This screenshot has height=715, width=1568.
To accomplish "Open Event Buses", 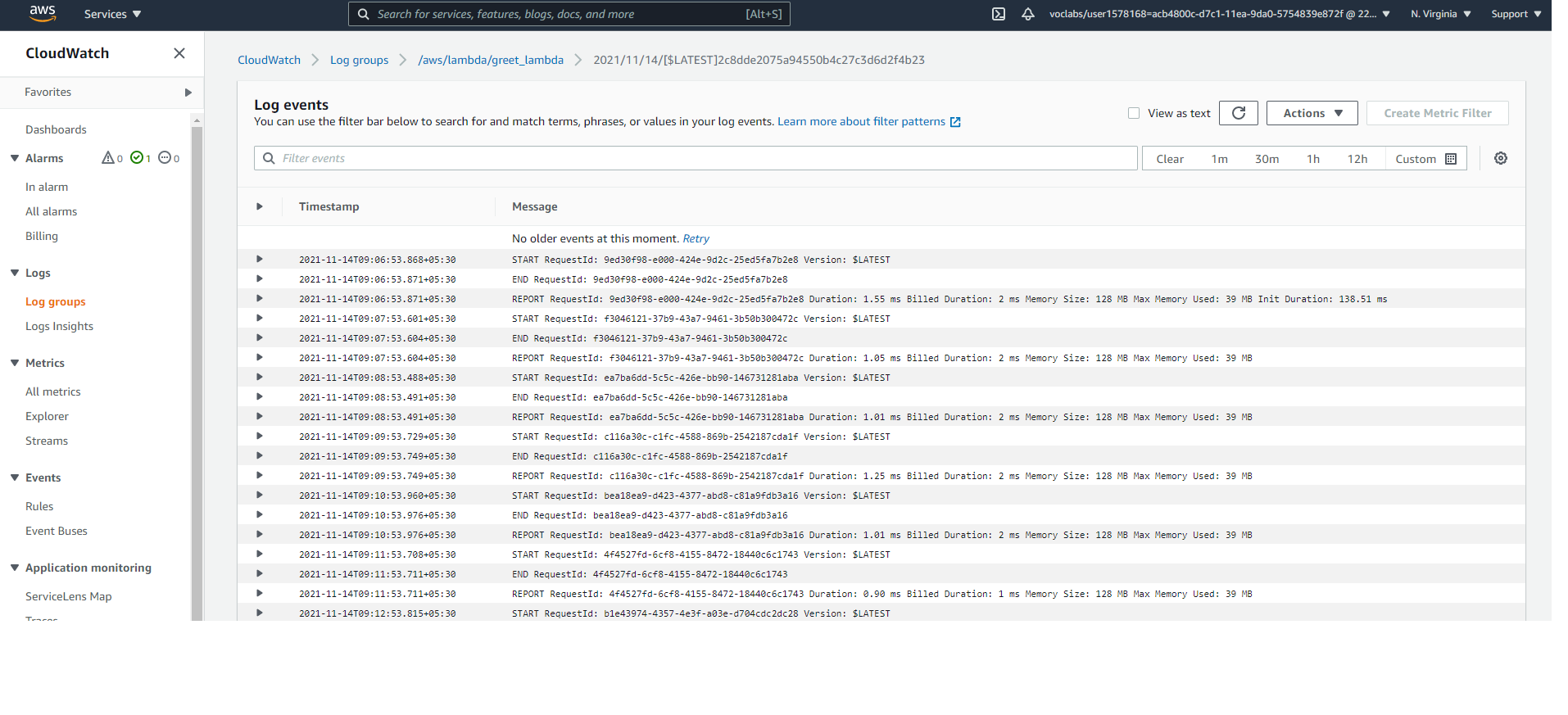I will coord(57,531).
